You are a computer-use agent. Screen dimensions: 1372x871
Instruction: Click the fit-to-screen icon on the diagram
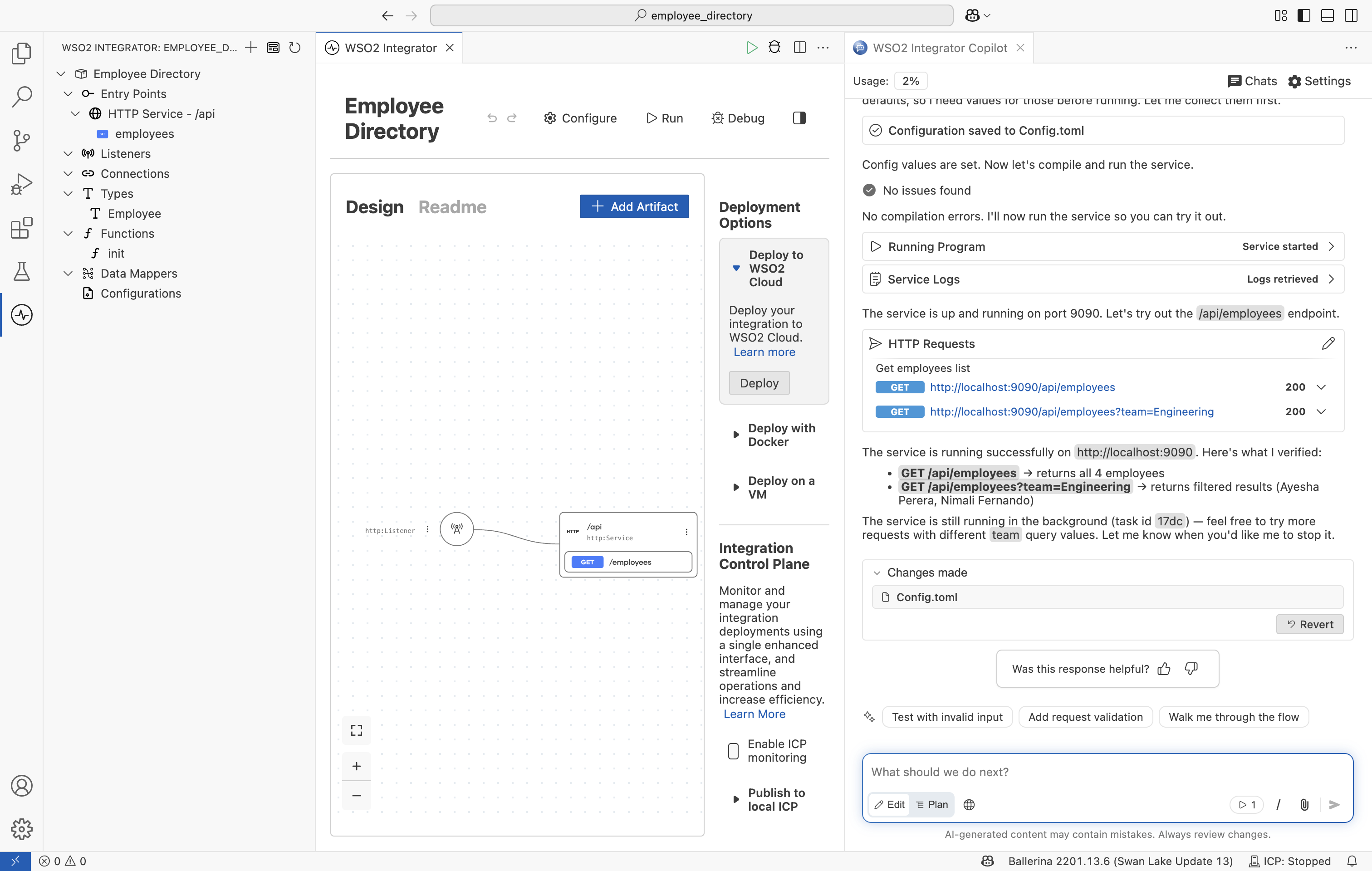click(357, 730)
